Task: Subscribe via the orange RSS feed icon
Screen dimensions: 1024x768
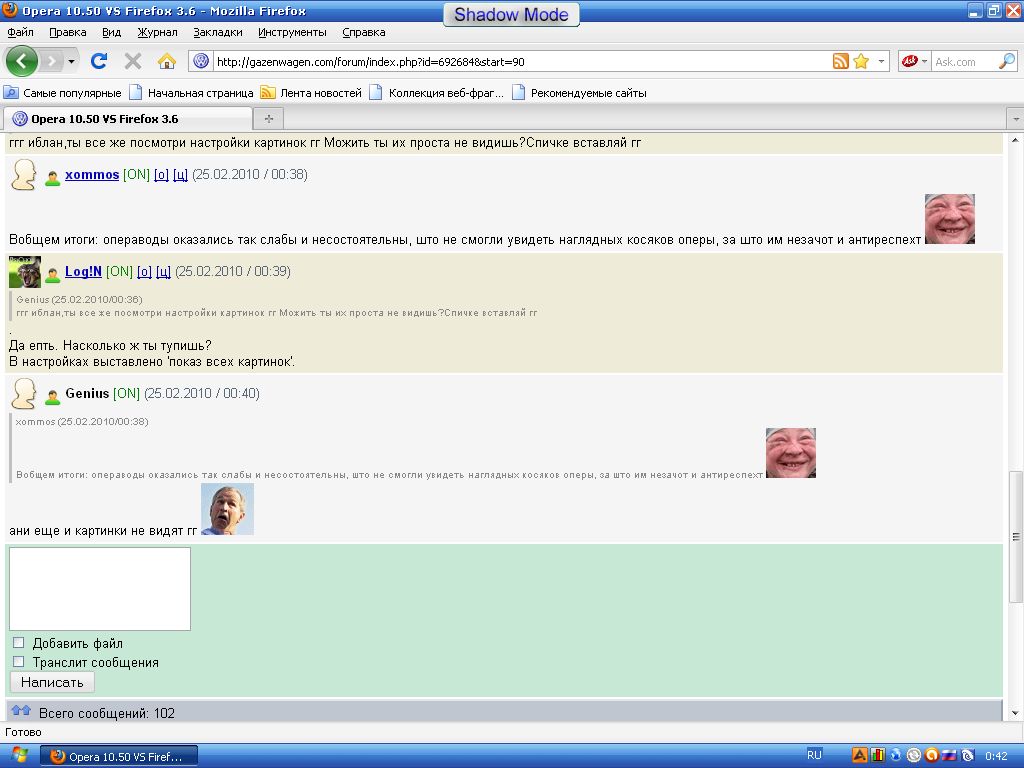Action: 840,61
